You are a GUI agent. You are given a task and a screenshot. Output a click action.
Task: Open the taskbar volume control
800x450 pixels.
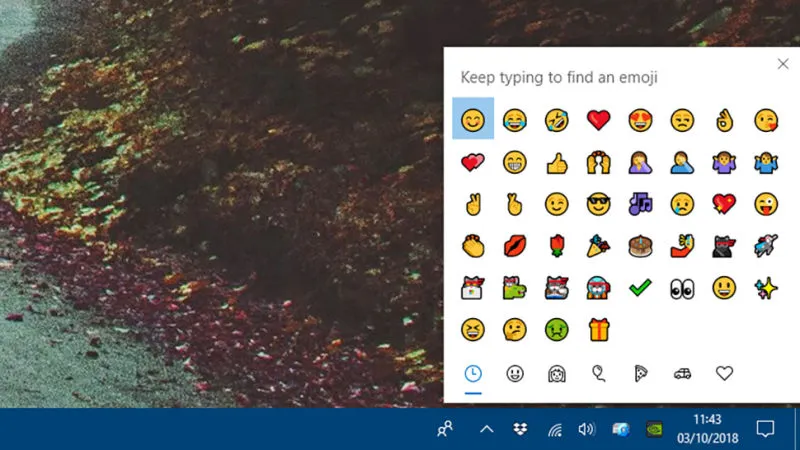click(x=586, y=429)
